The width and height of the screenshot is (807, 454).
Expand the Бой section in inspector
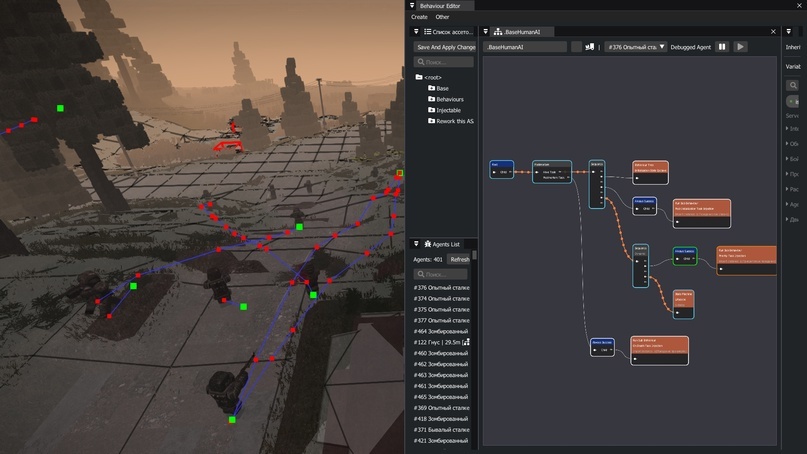tap(793, 159)
